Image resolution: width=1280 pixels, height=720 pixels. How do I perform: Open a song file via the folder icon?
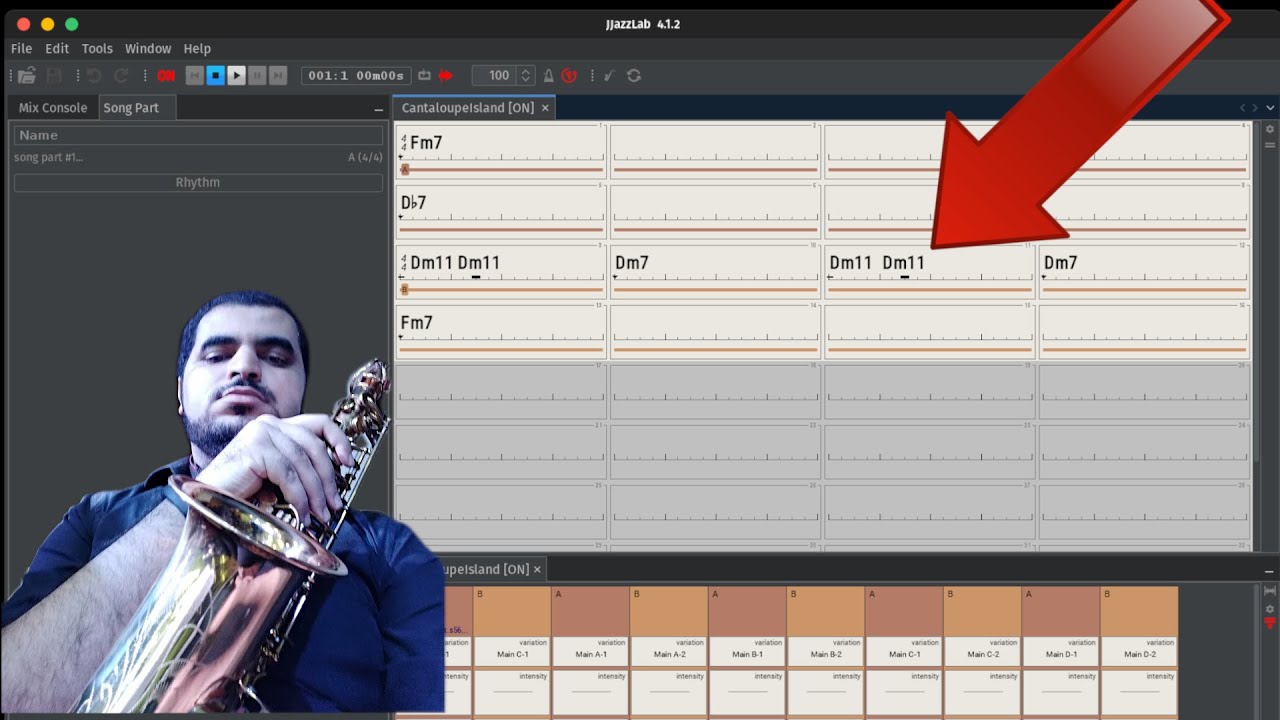pos(27,75)
